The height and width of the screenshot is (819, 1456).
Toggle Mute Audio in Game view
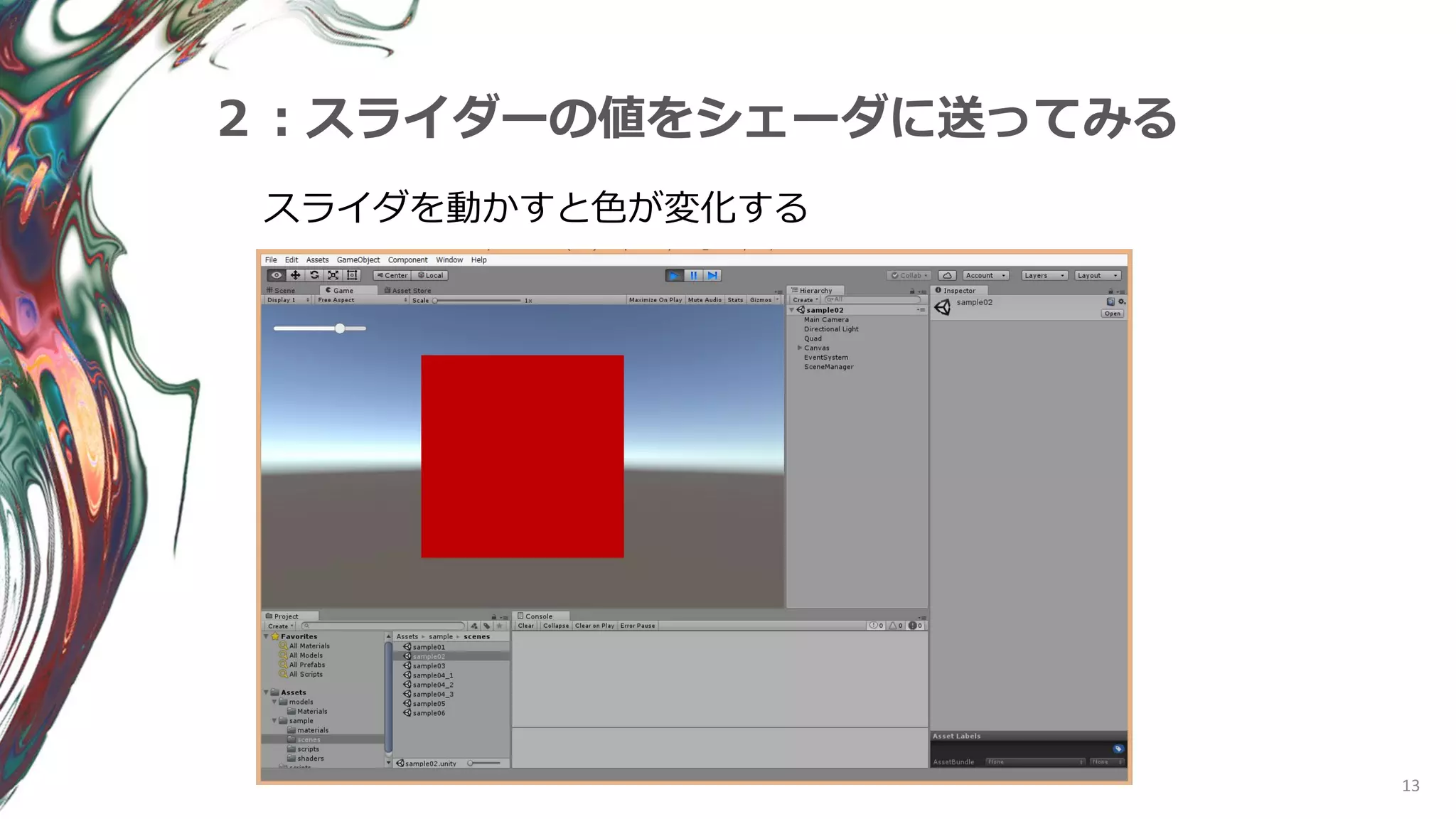(704, 300)
